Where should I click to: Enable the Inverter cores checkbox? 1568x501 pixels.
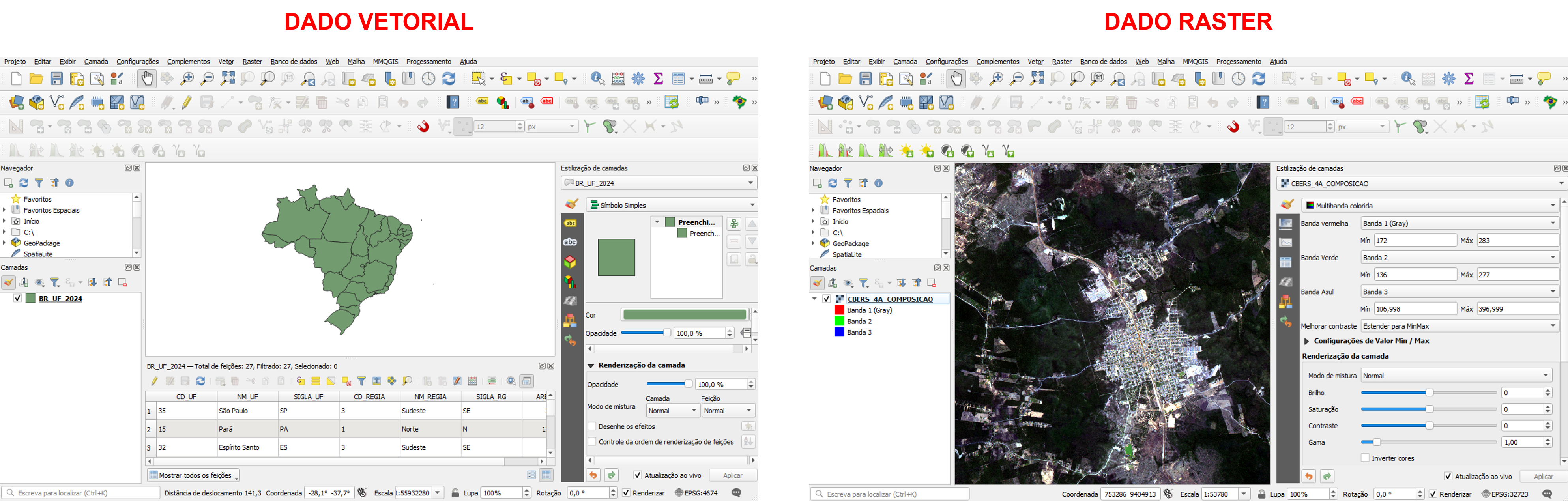tap(1365, 458)
